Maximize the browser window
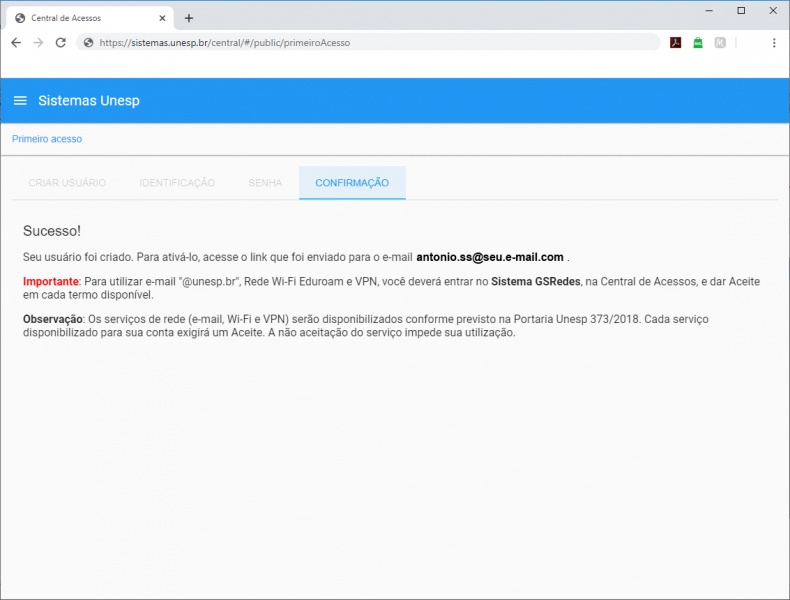 point(741,11)
